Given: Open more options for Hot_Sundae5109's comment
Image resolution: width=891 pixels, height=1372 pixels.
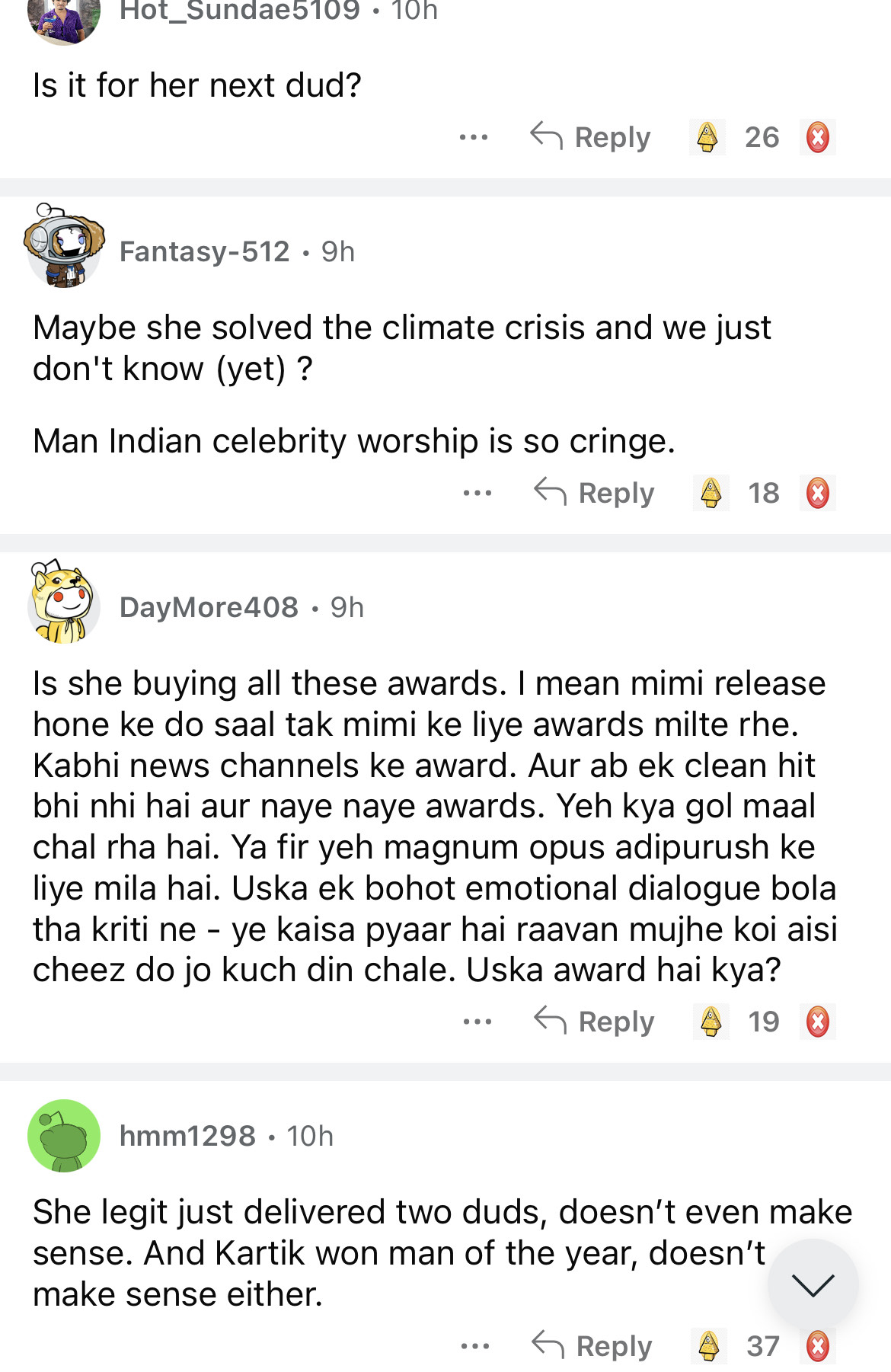Looking at the screenshot, I should 474,138.
